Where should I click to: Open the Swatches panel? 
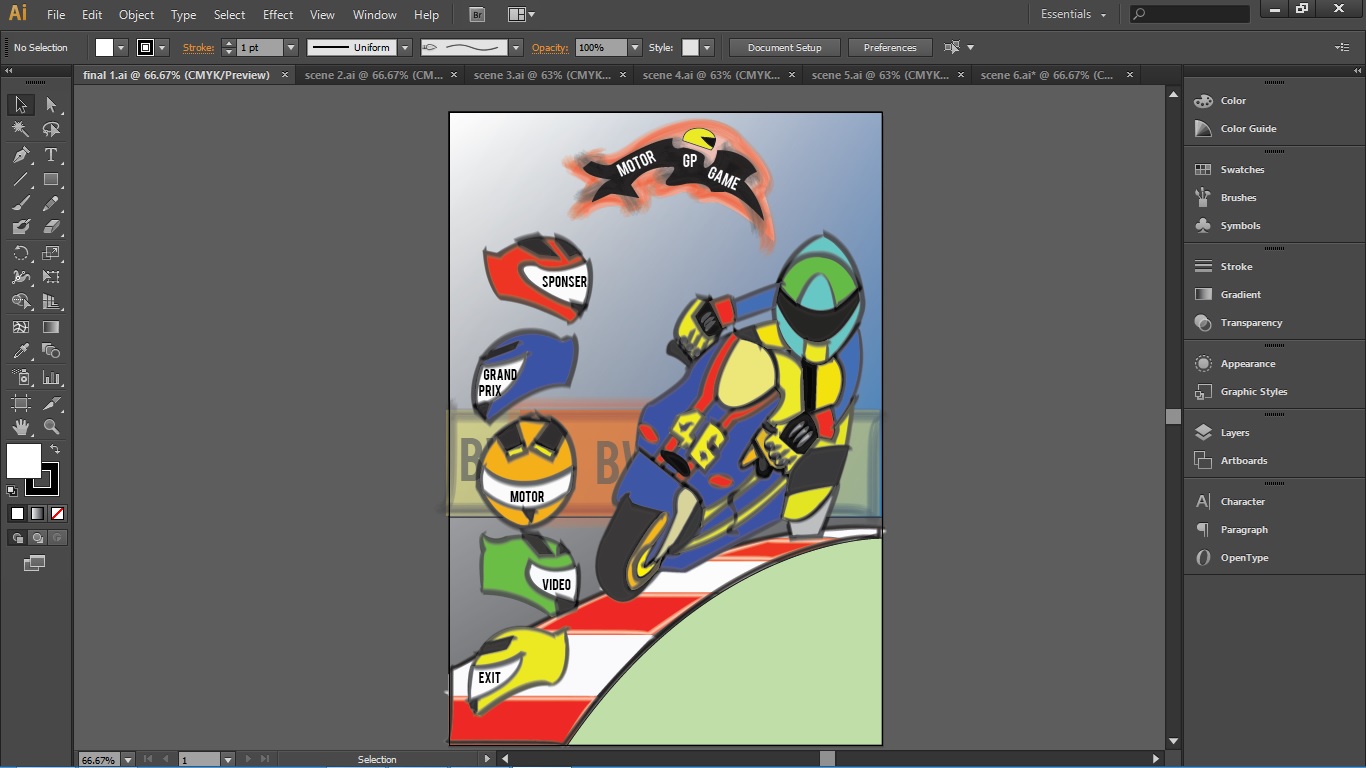coord(1241,170)
